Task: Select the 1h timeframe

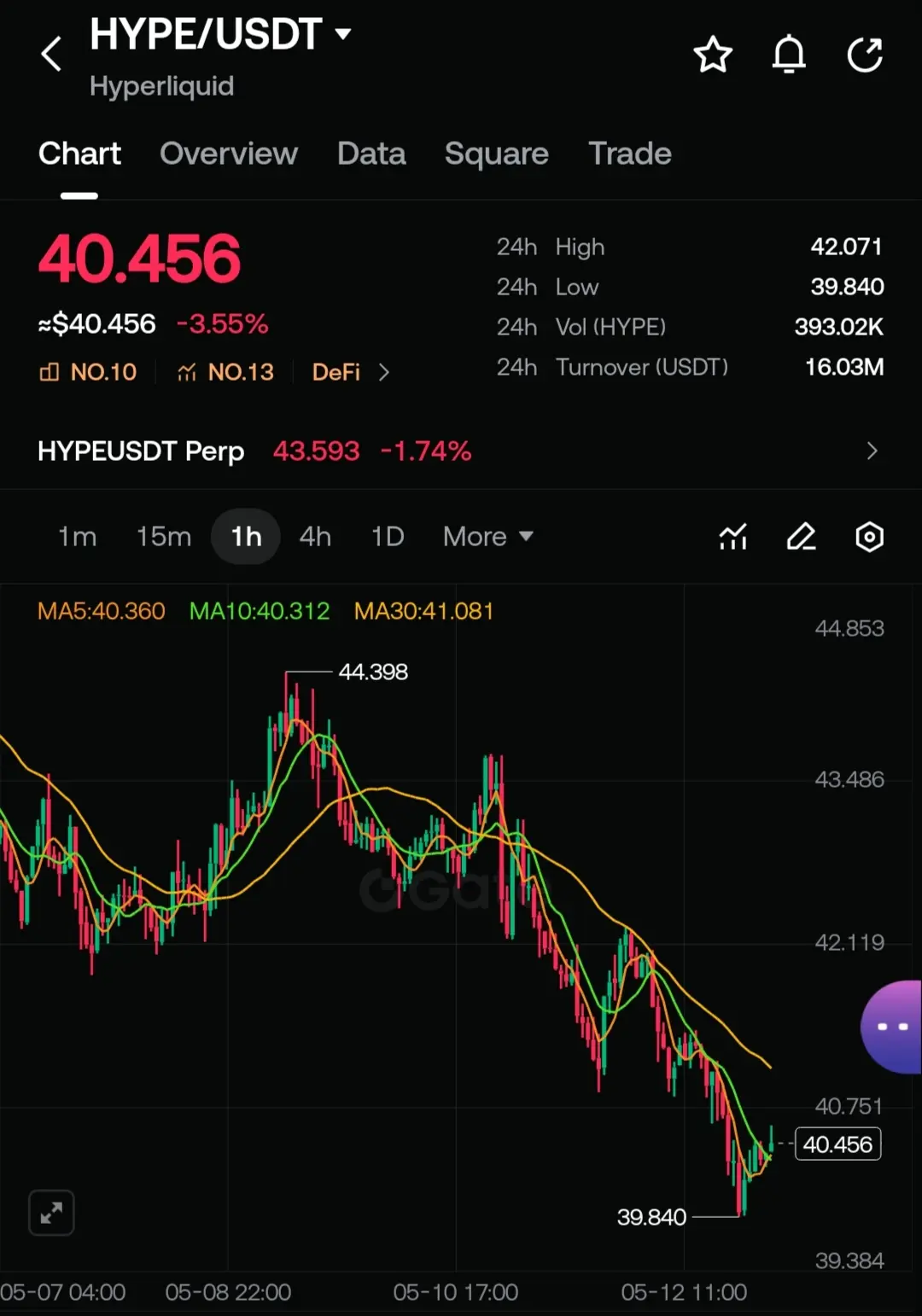Action: click(246, 537)
